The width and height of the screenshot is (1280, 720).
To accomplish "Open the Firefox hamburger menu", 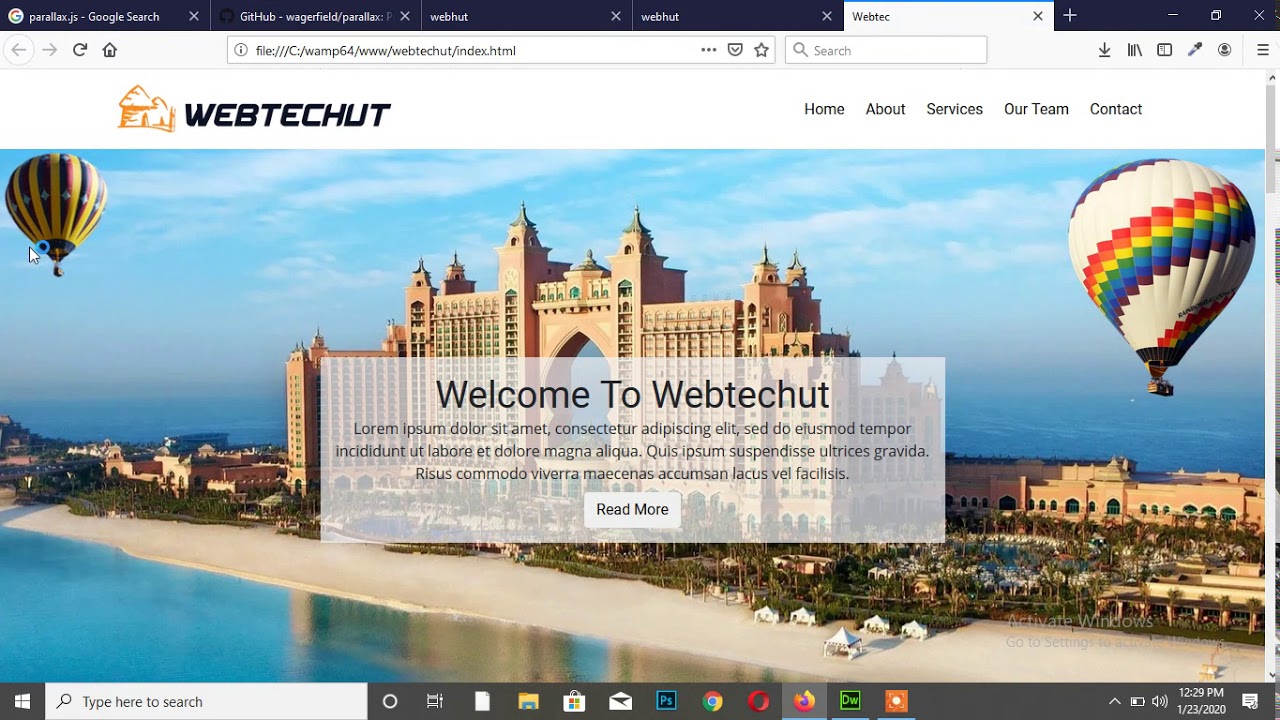I will 1262,50.
